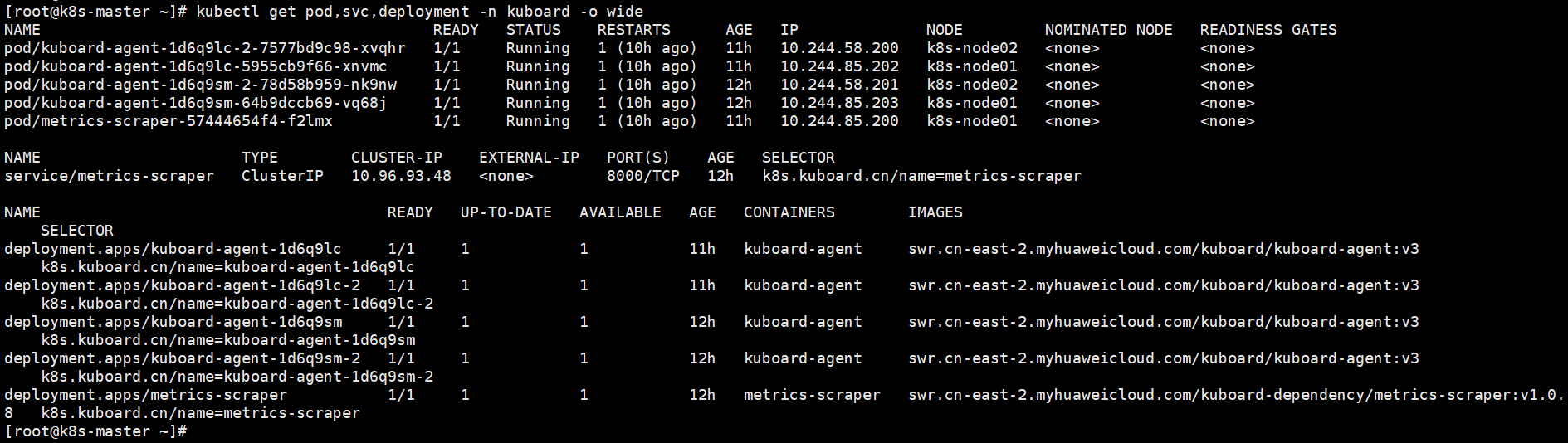Select pod/kuboard-agent-1d6q9sm-2-78d58b959-nk9nw name
This screenshot has height=443, width=1568.
pyautogui.click(x=200, y=85)
